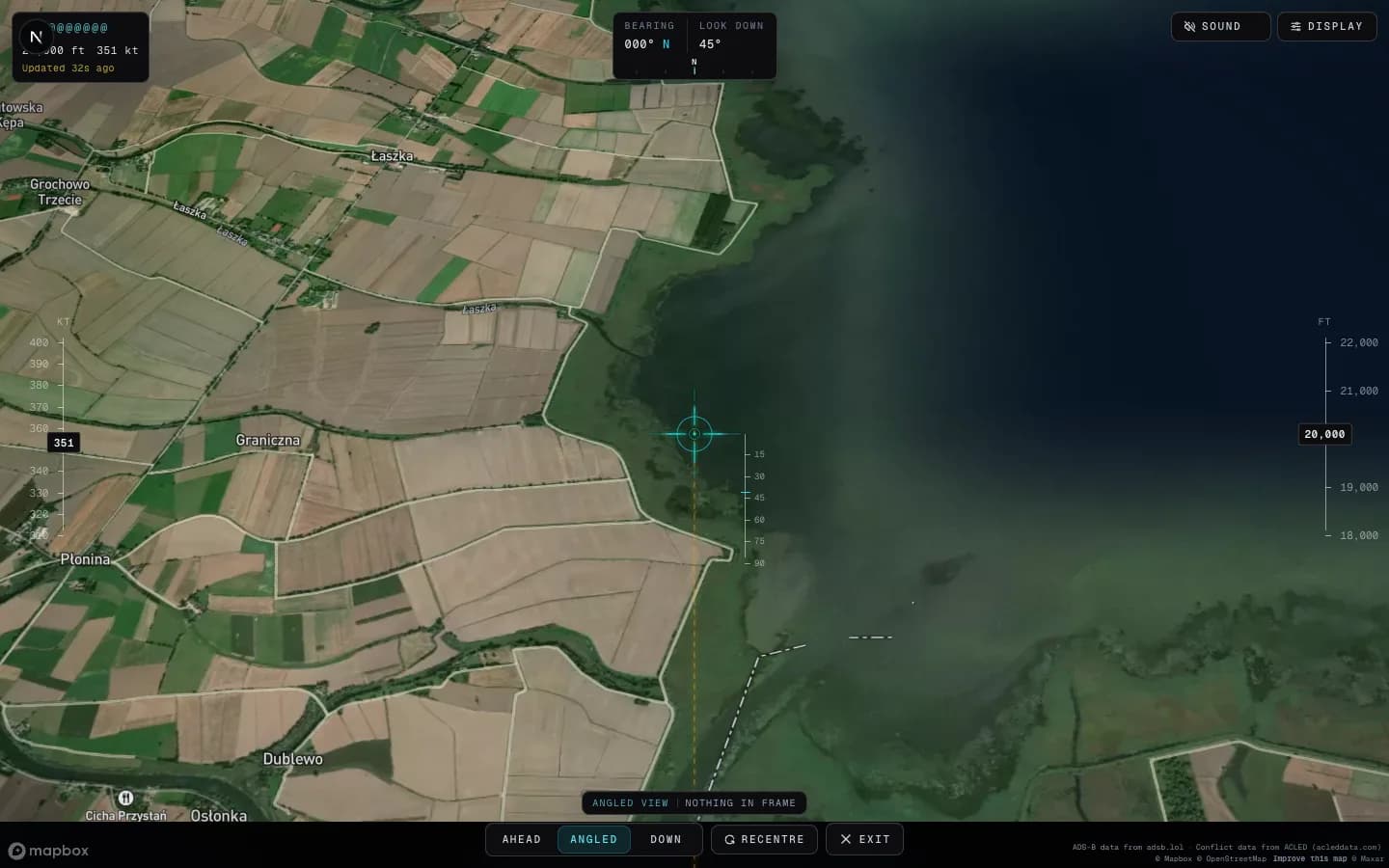Click the cyan crosshair target reticle
This screenshot has width=1389, height=868.
pos(694,434)
